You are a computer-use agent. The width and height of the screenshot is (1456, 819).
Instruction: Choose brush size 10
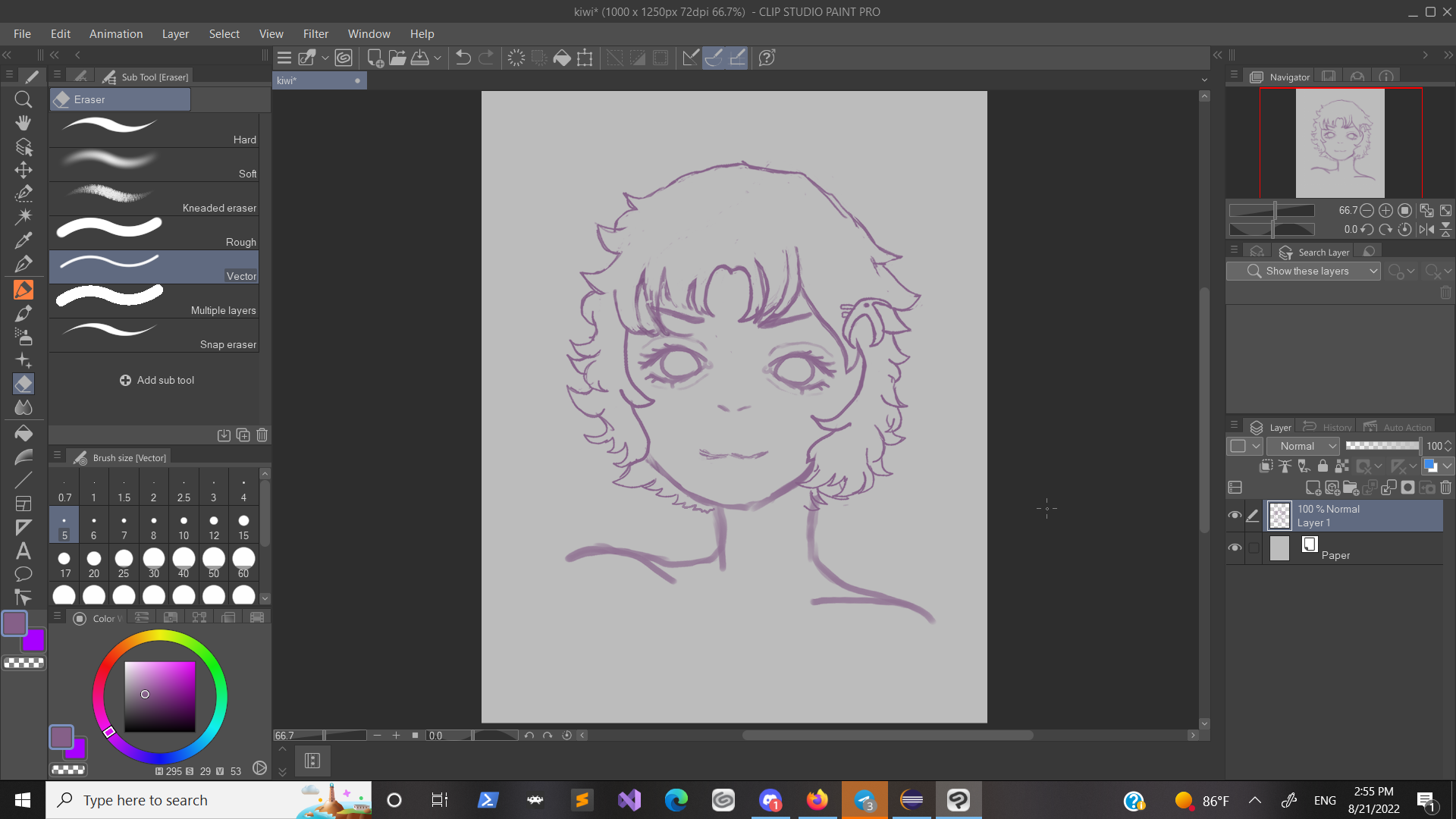pyautogui.click(x=184, y=525)
